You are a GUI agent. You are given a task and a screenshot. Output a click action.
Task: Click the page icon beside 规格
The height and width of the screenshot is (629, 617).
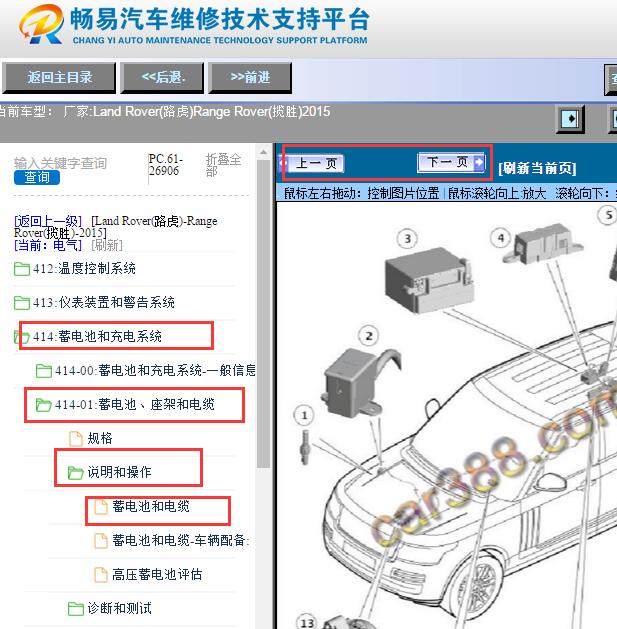(76, 438)
